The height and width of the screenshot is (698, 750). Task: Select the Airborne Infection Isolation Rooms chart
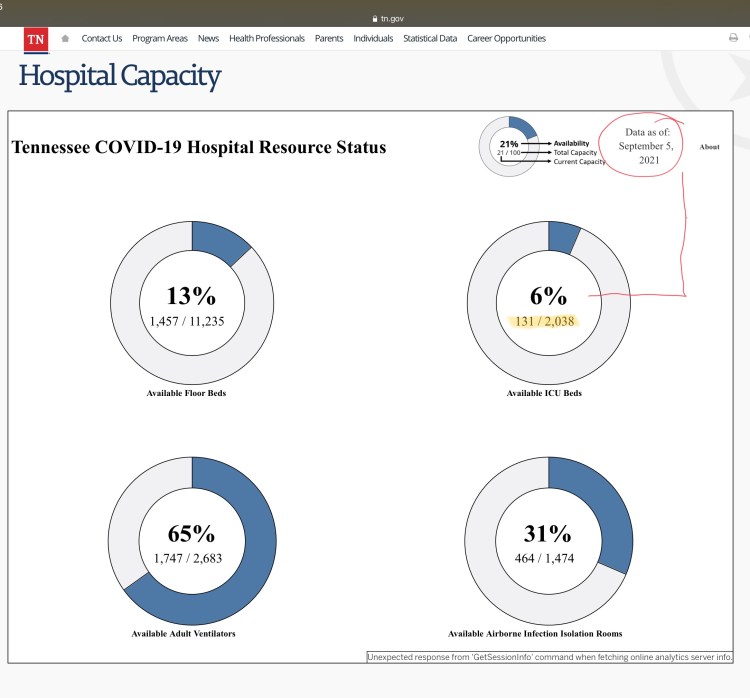(x=548, y=541)
